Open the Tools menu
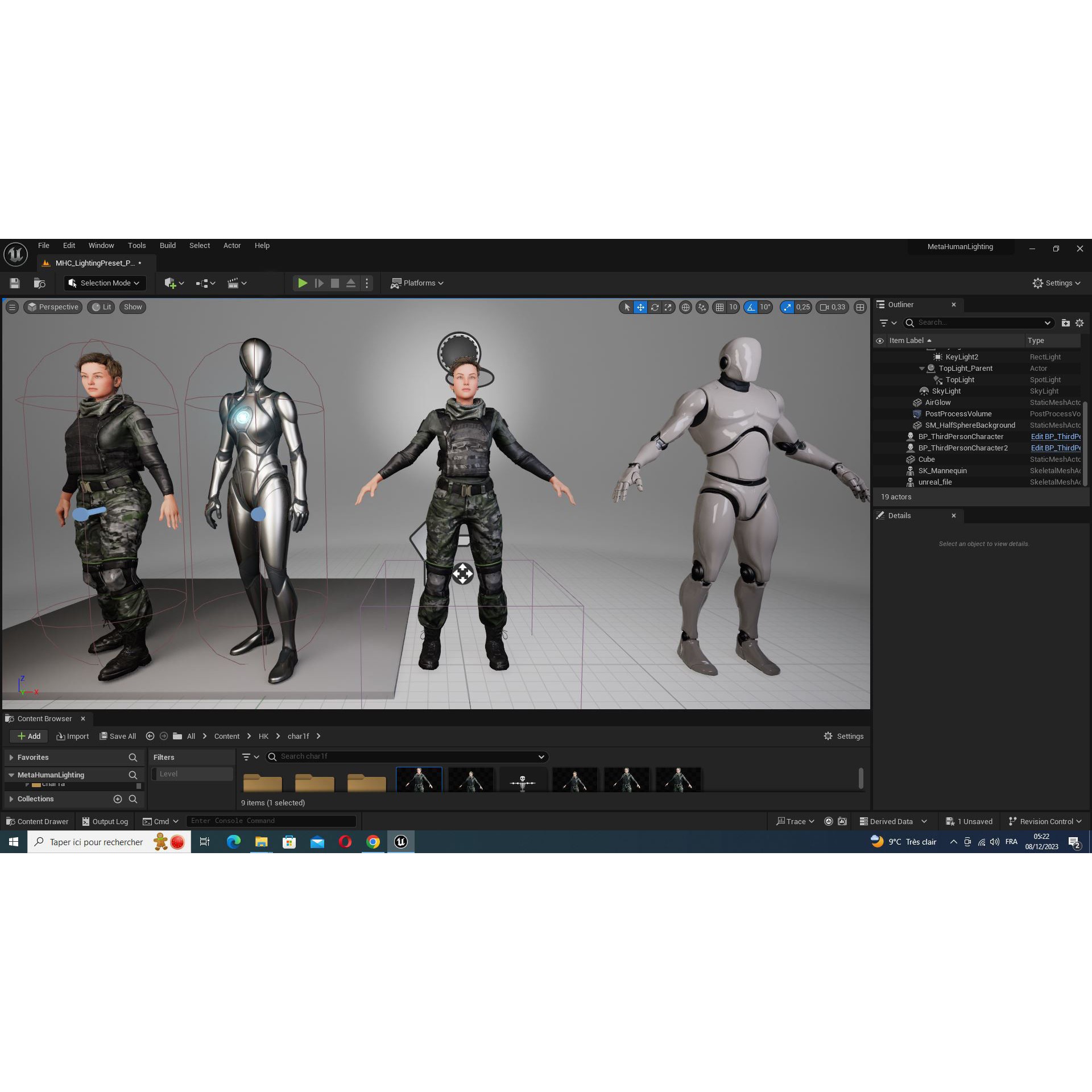Viewport: 1092px width, 1092px height. click(137, 246)
